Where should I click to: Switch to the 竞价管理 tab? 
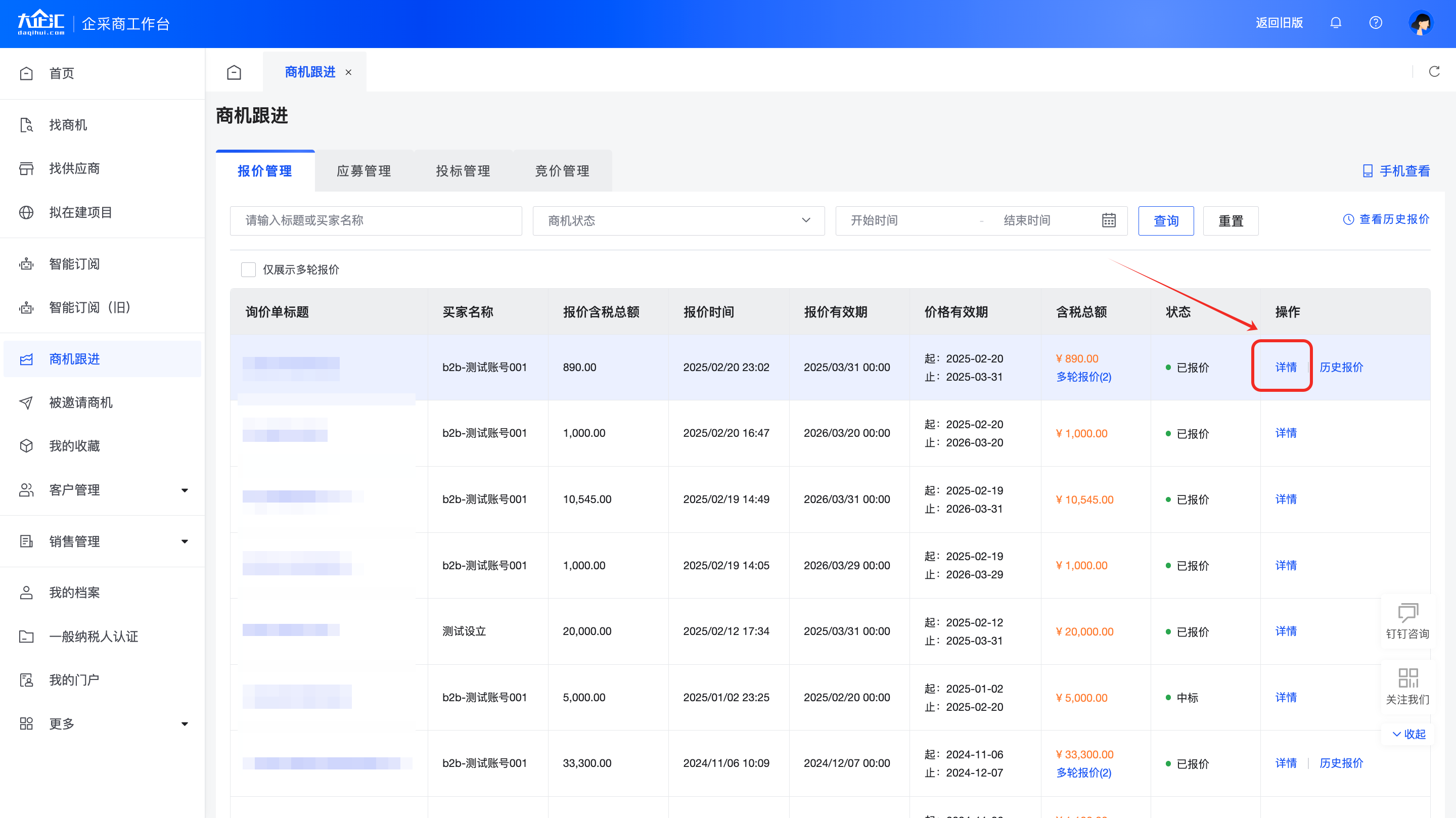point(562,171)
